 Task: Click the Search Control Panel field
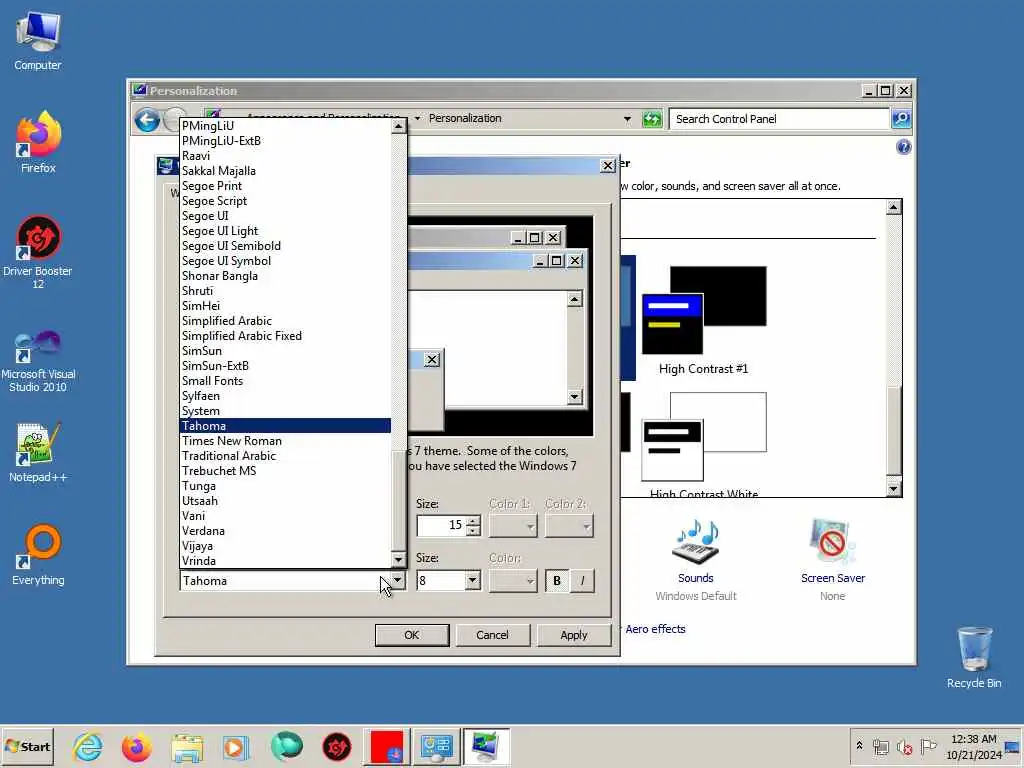pos(779,119)
